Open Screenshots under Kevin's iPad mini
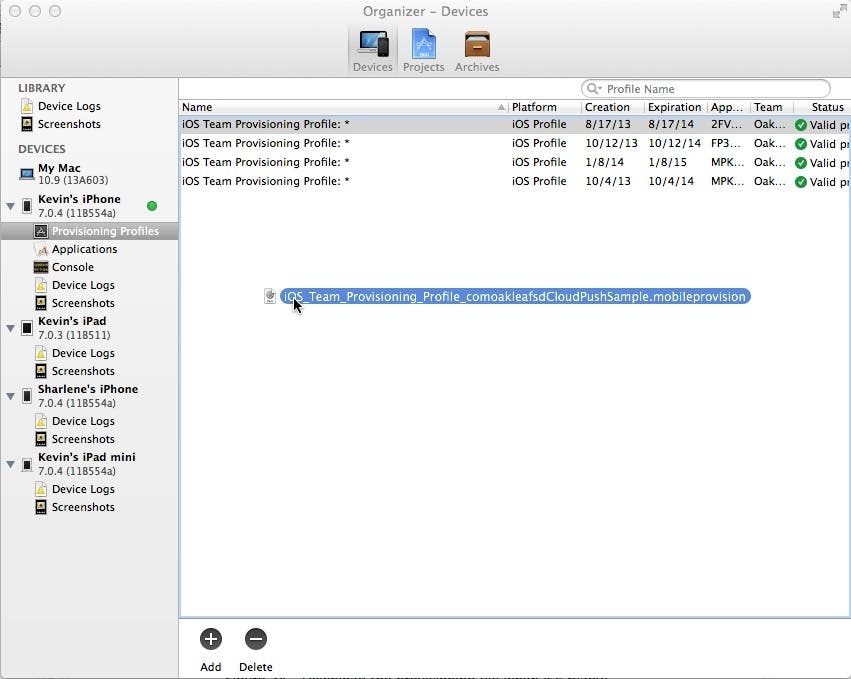Viewport: 851px width, 679px height. (83, 507)
